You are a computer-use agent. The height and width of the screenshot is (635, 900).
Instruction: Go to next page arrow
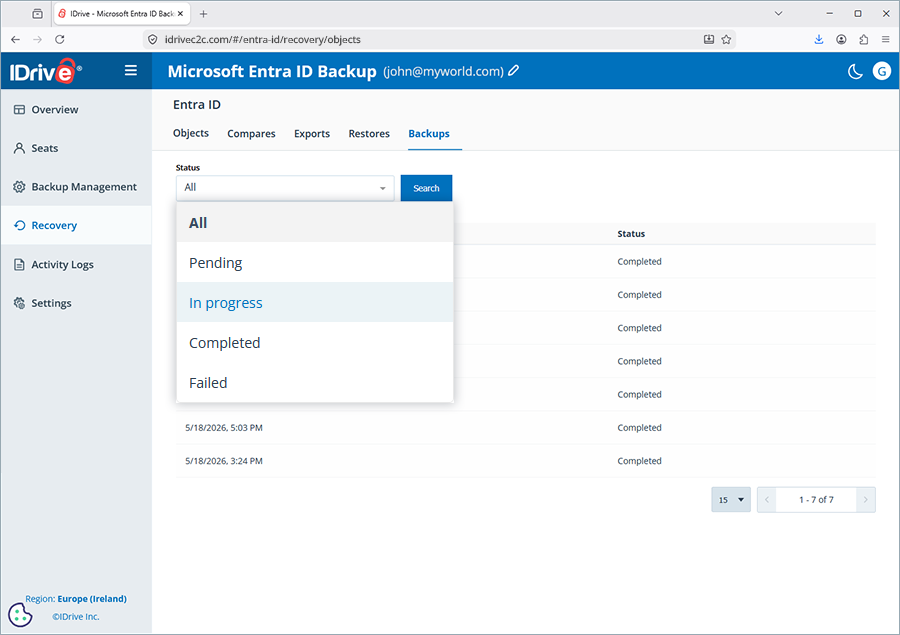pyautogui.click(x=866, y=500)
